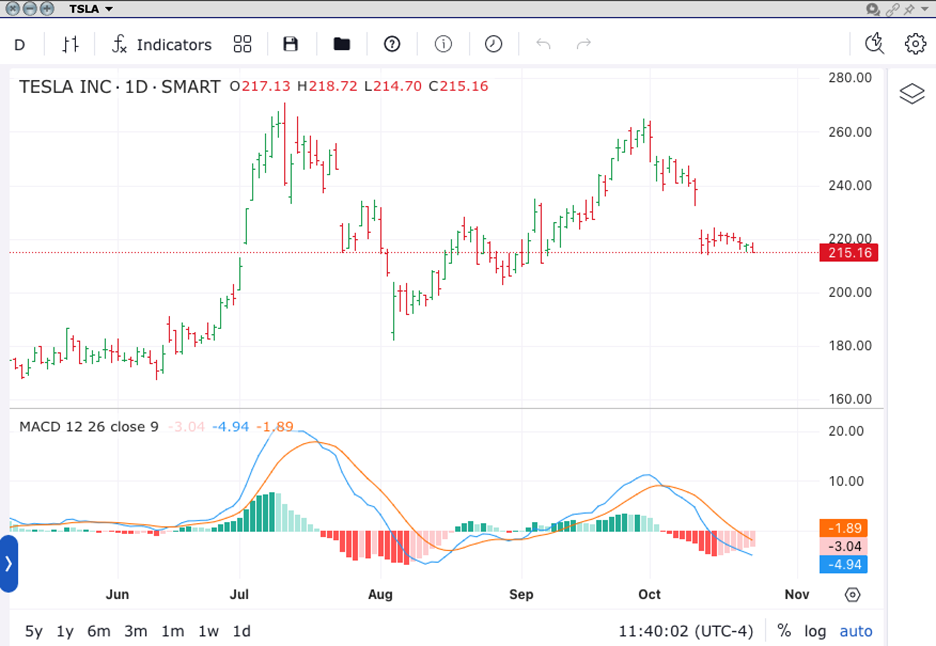Click the O217.13 open value
This screenshot has height=646, width=936.
pyautogui.click(x=260, y=87)
